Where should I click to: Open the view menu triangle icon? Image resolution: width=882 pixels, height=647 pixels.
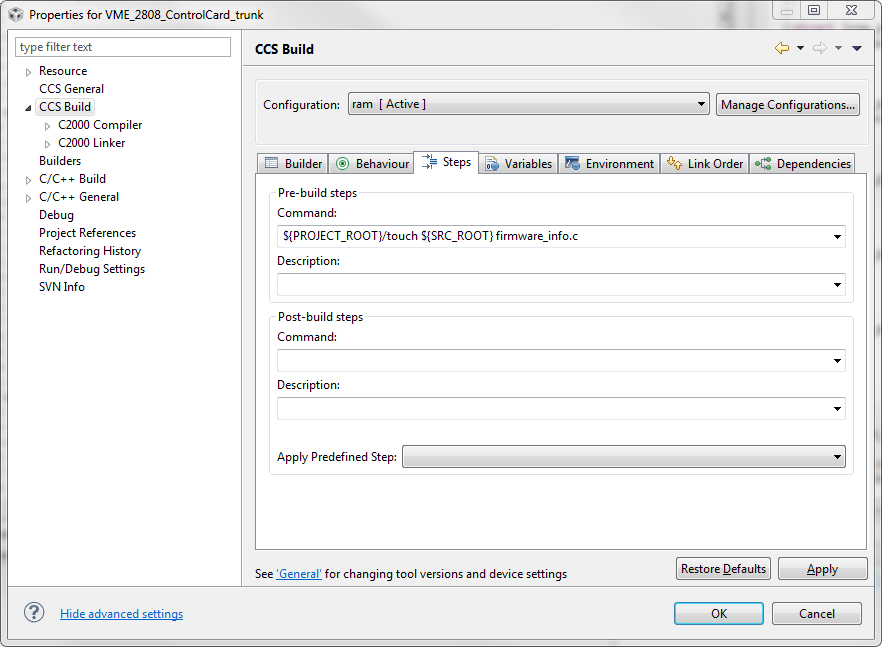pyautogui.click(x=857, y=48)
